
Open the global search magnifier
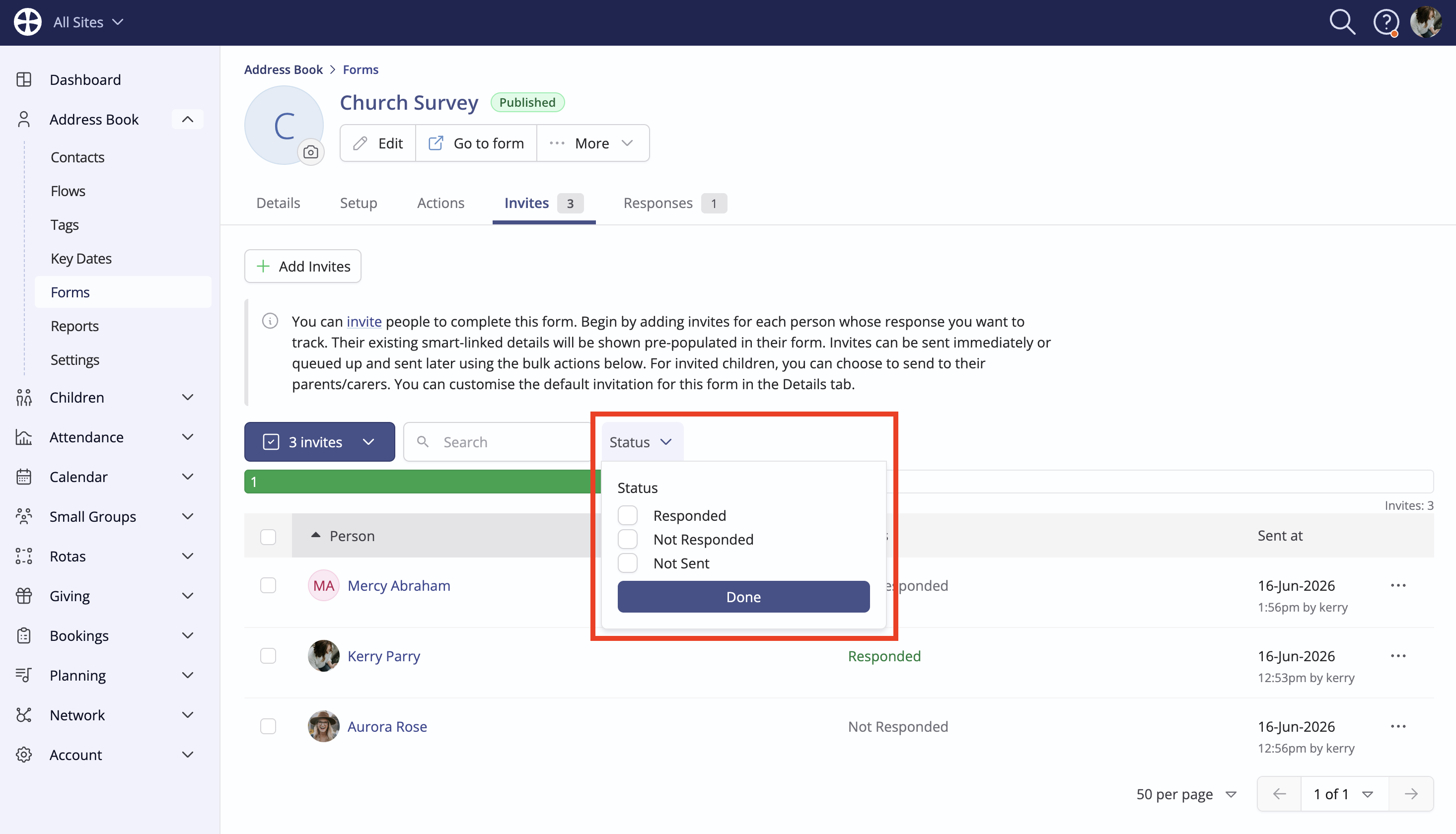(x=1342, y=22)
